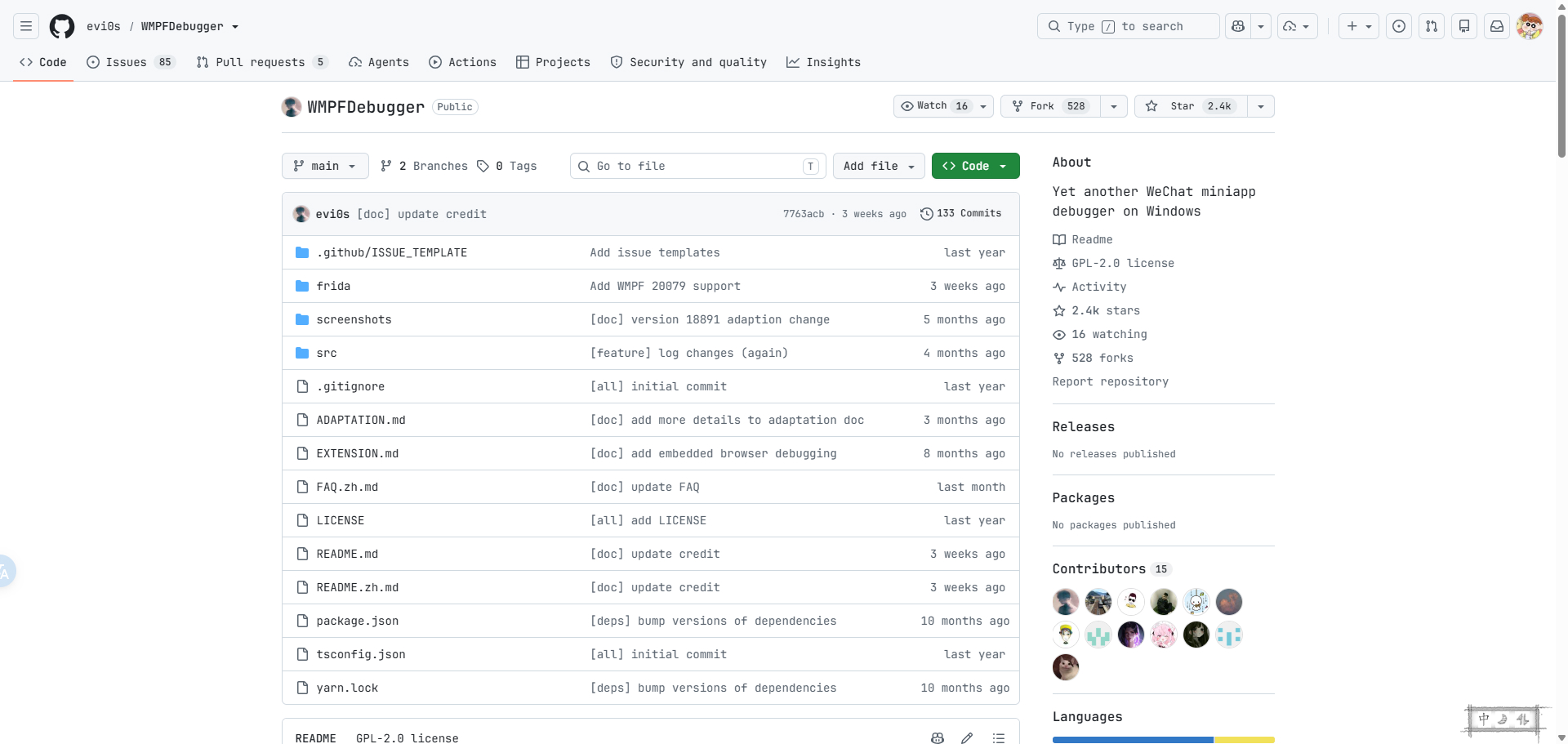1568x744 pixels.
Task: Click the blue TypeScript language bar segment
Action: click(x=1133, y=740)
